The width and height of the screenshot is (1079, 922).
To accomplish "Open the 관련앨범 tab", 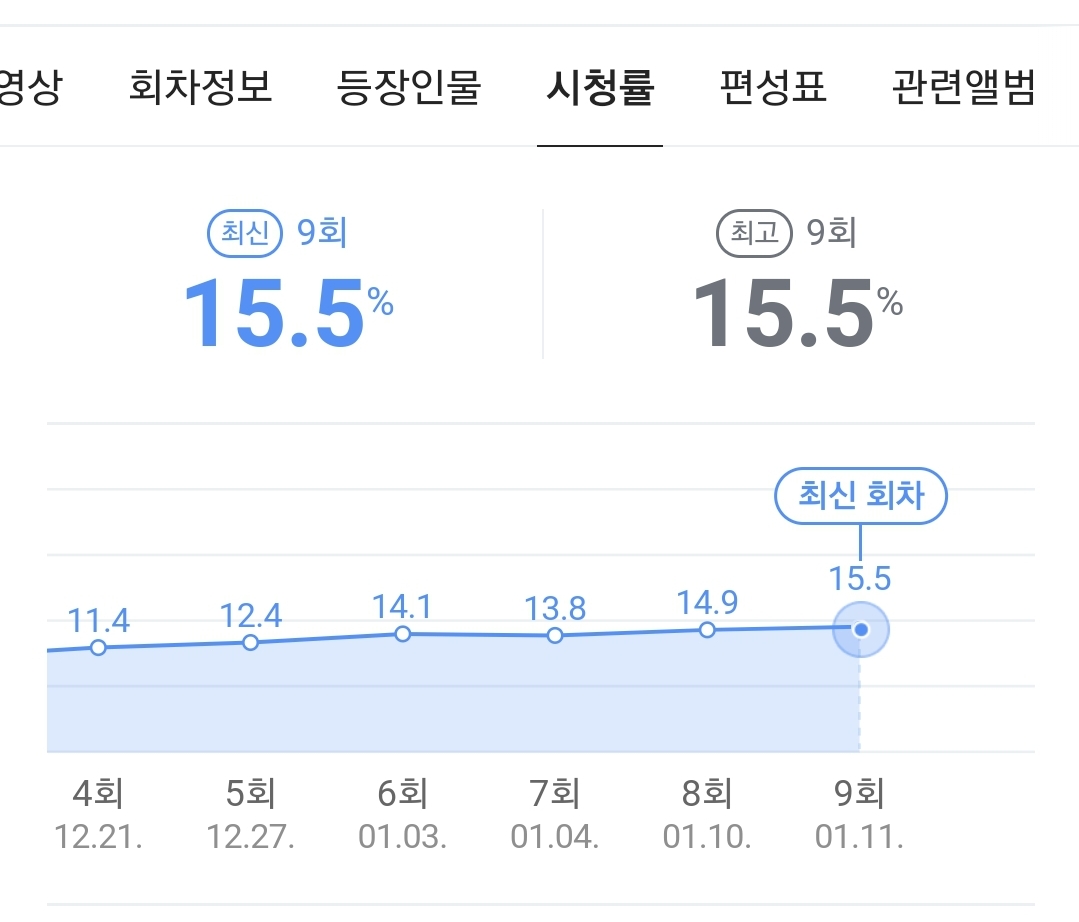I will 963,88.
